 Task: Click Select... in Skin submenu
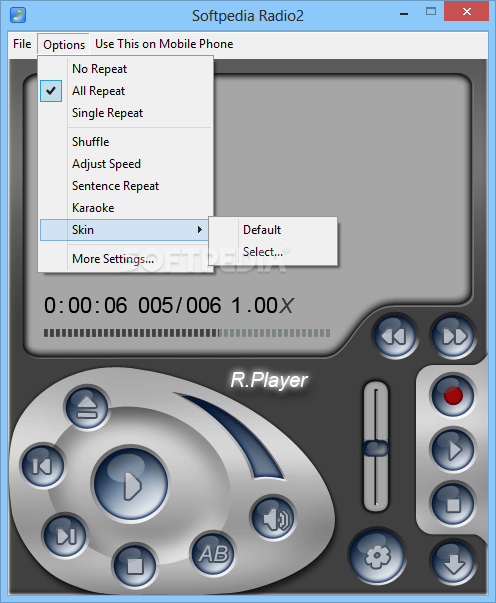[x=273, y=252]
